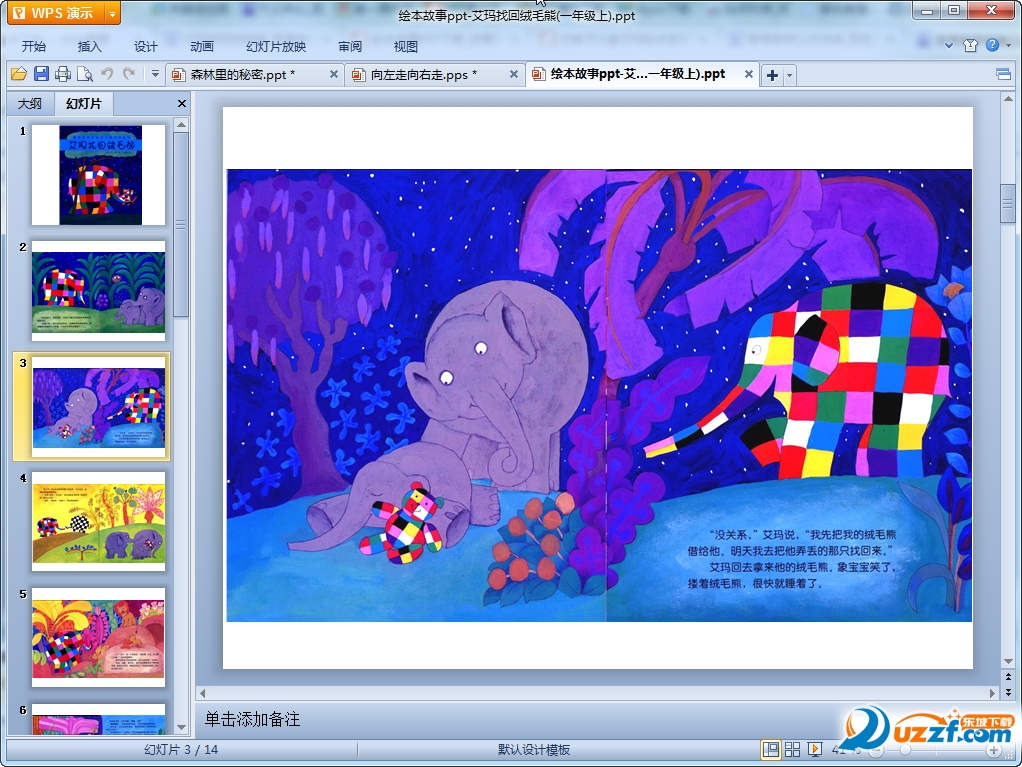1022x767 pixels.
Task: Open the 幻灯片放映 ribbon tab
Action: click(276, 46)
